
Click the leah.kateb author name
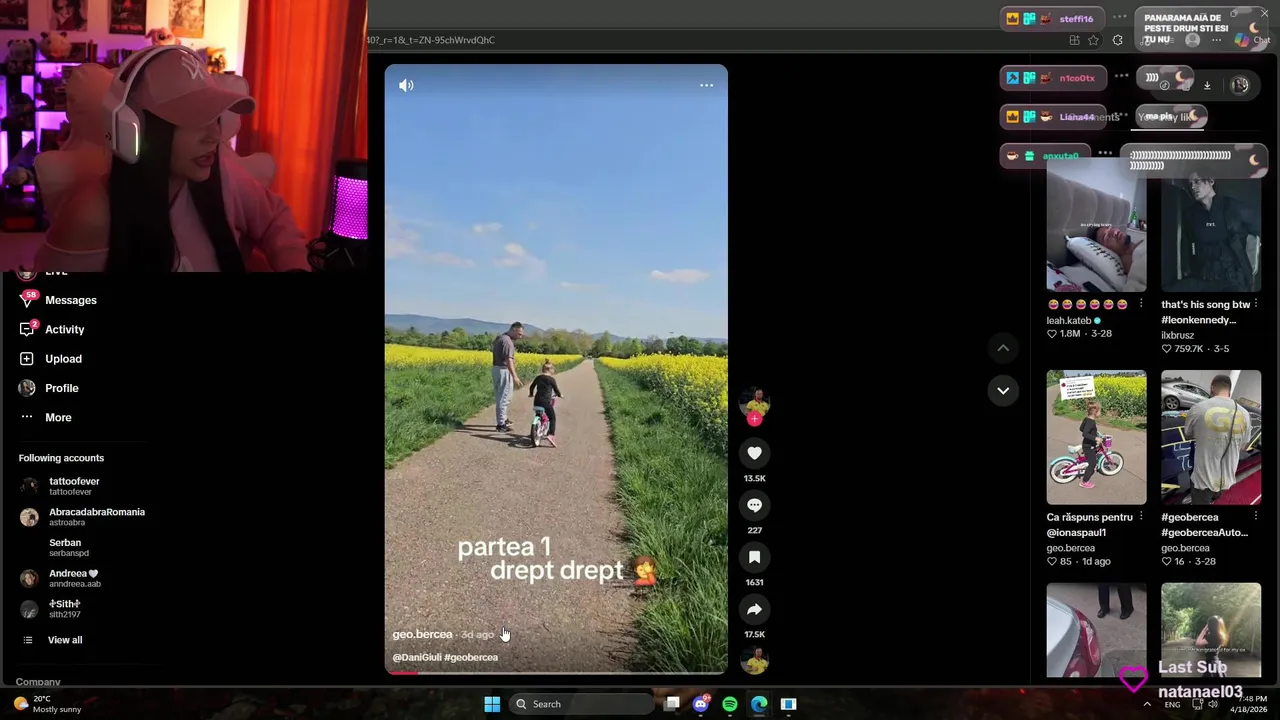(1069, 321)
